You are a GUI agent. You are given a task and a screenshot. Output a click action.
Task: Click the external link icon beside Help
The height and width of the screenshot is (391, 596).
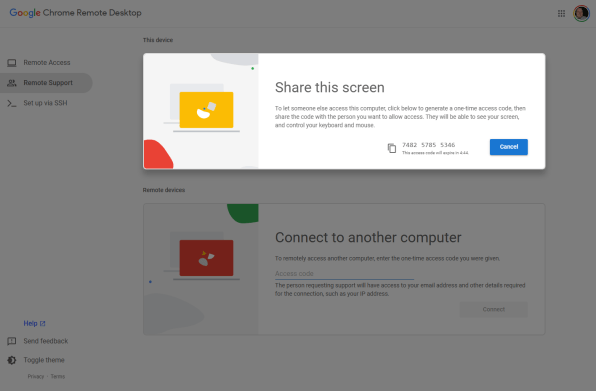pyautogui.click(x=43, y=323)
